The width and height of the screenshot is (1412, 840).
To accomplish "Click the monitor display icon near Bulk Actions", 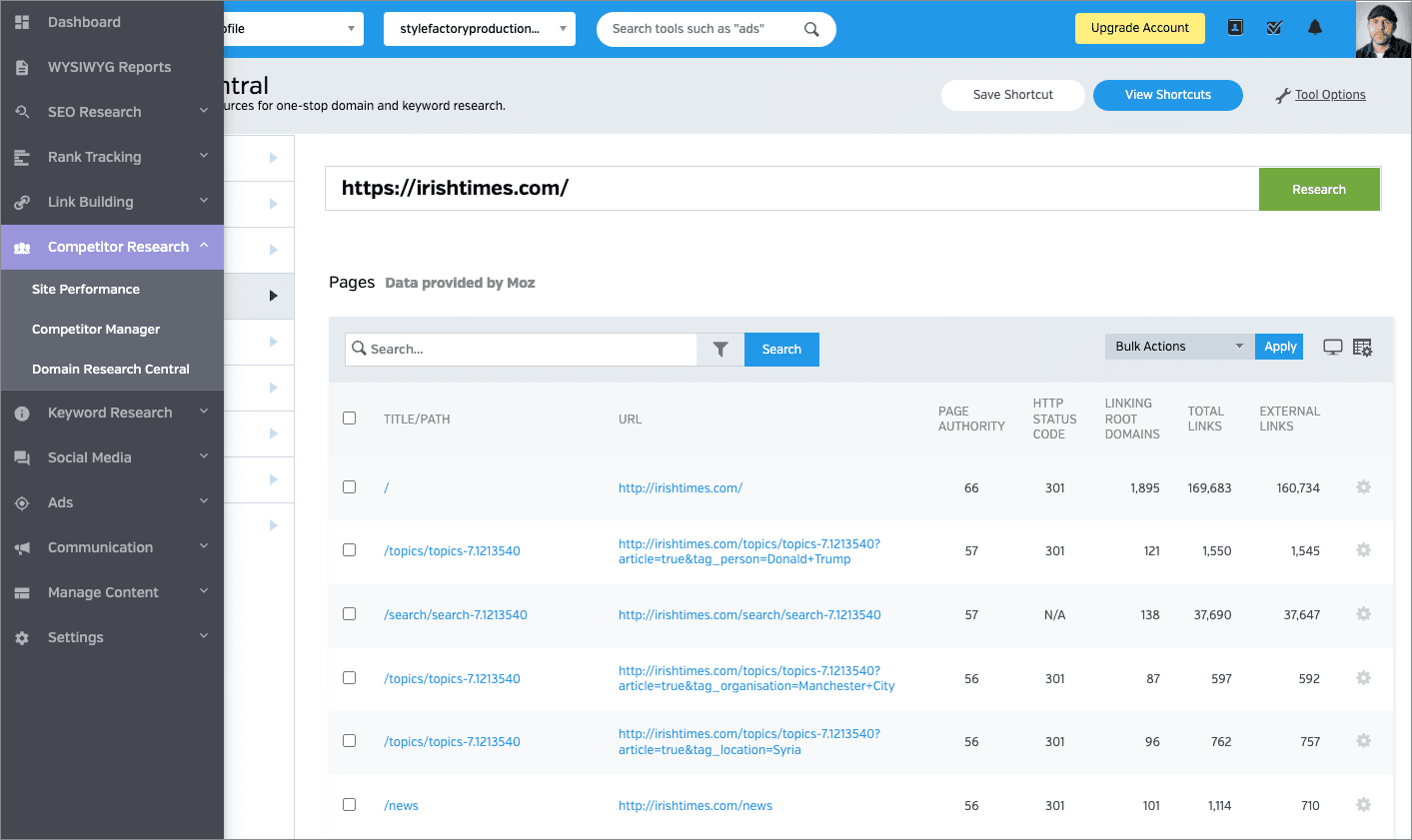I will pos(1333,346).
